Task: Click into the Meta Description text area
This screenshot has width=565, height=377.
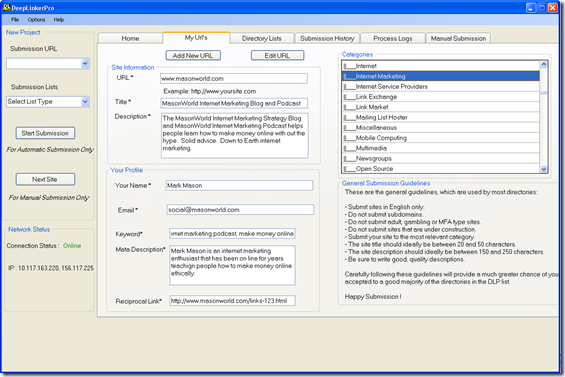Action: tap(232, 265)
